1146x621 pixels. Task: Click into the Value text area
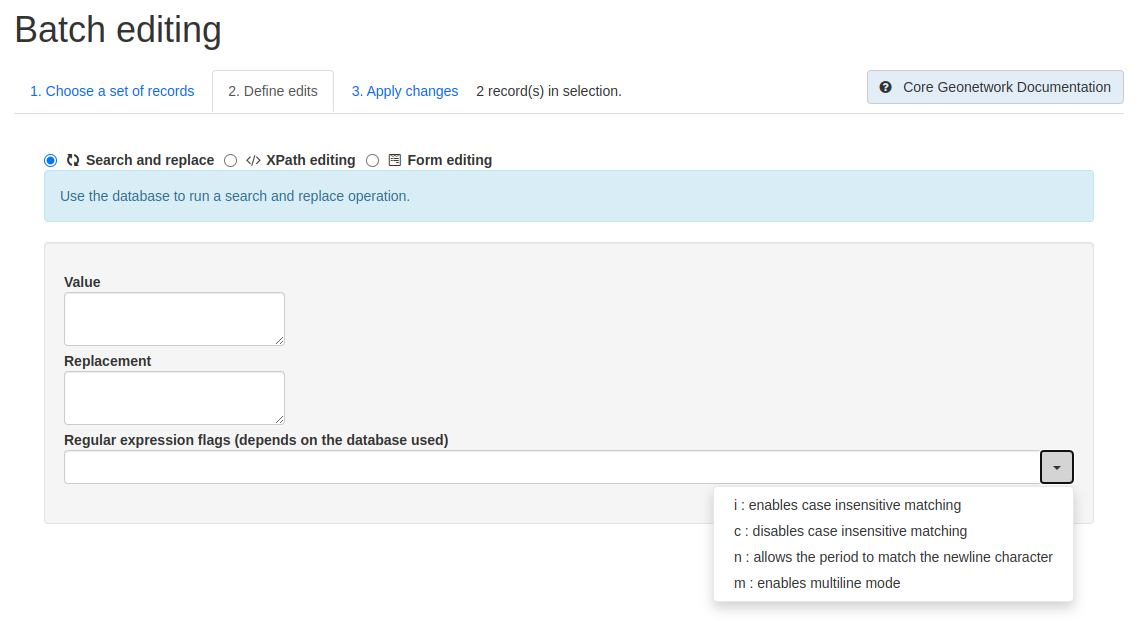(x=174, y=319)
